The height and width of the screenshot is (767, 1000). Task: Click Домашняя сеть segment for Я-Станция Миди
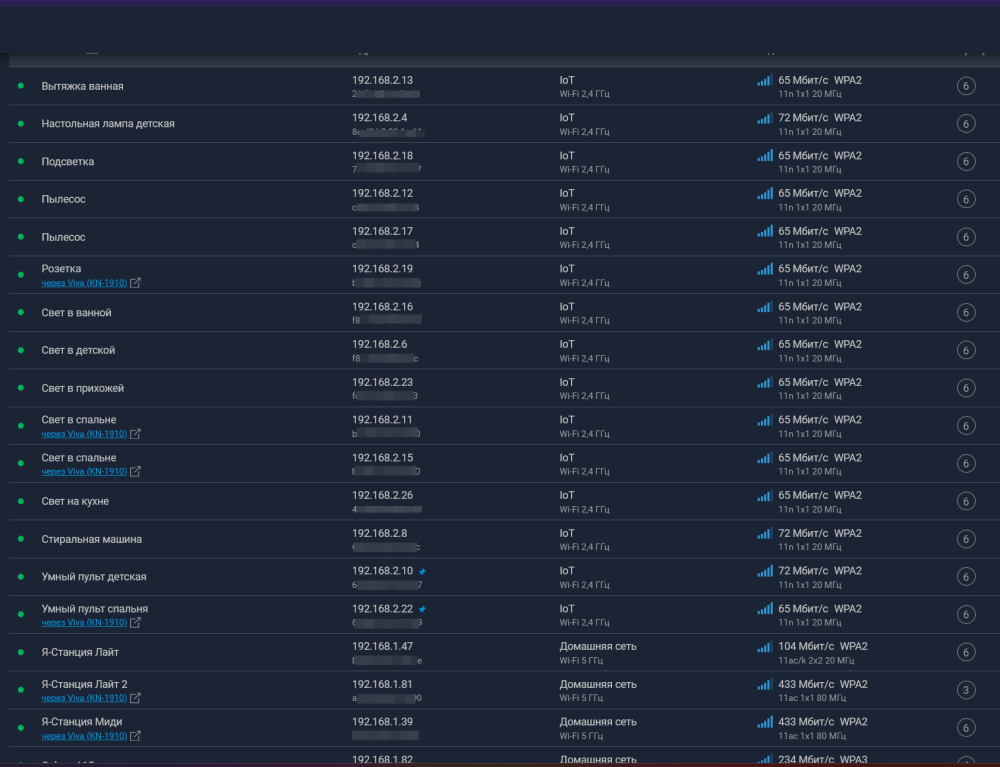[597, 722]
